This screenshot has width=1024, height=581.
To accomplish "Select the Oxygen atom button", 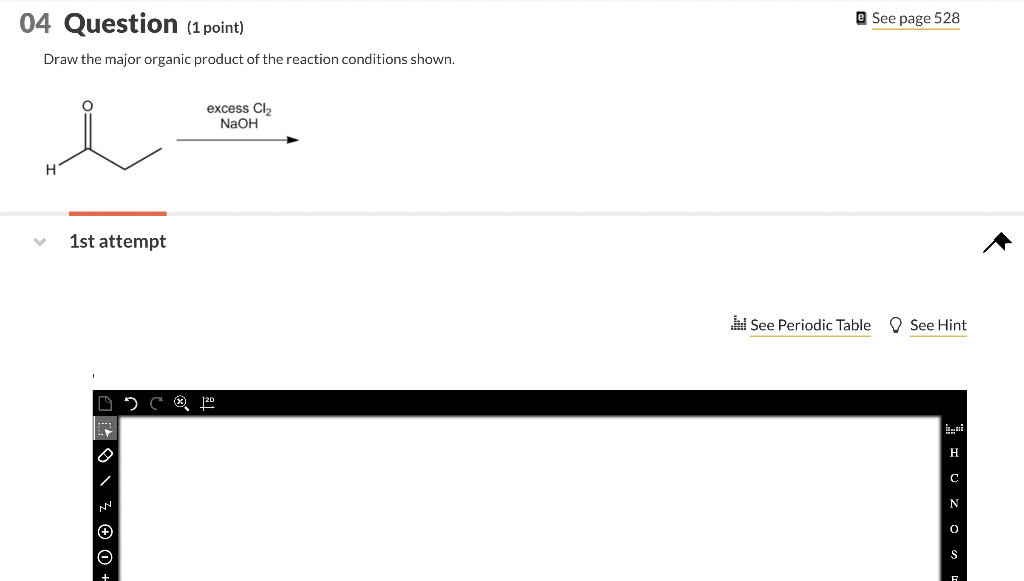I will click(x=953, y=528).
